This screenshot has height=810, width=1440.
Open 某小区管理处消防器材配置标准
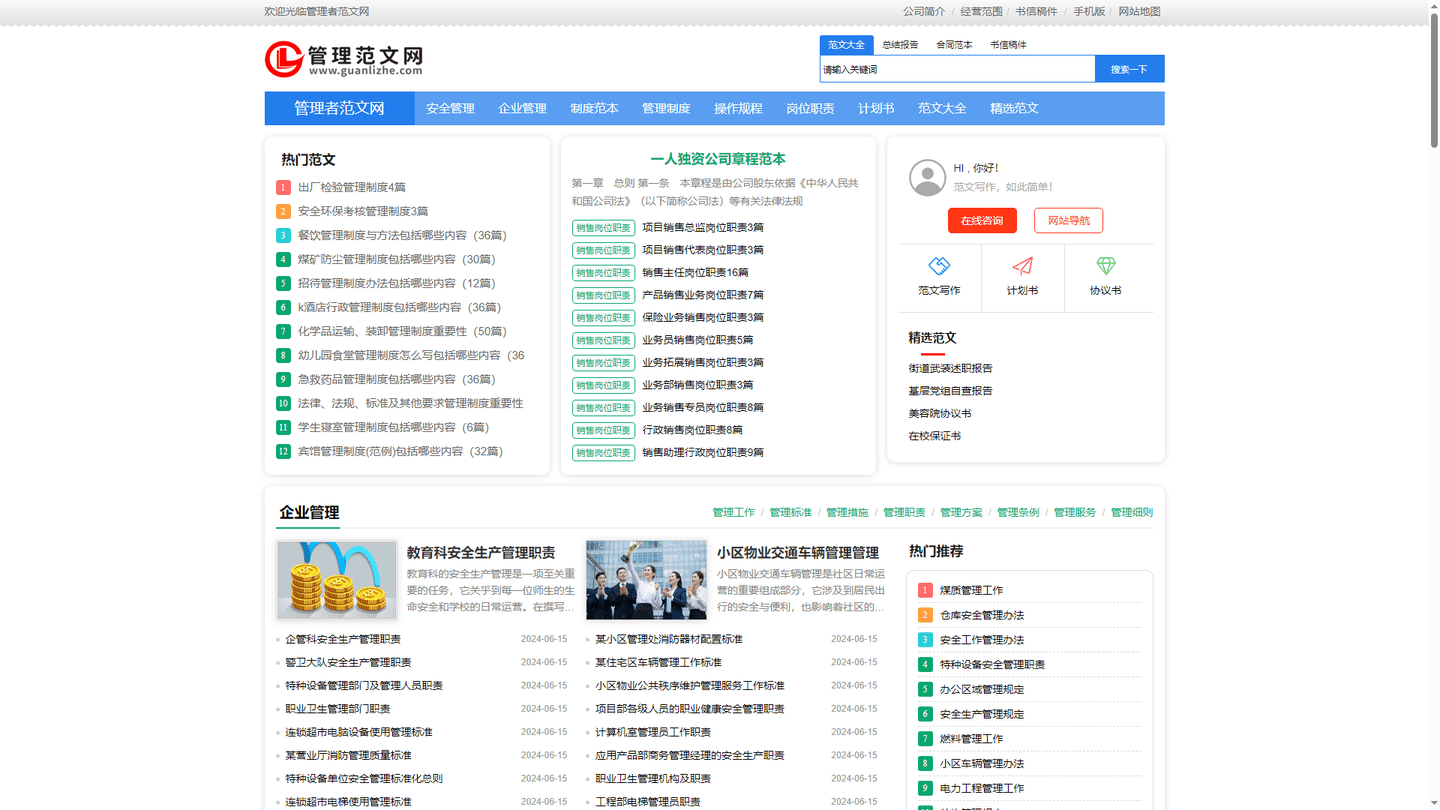point(669,639)
